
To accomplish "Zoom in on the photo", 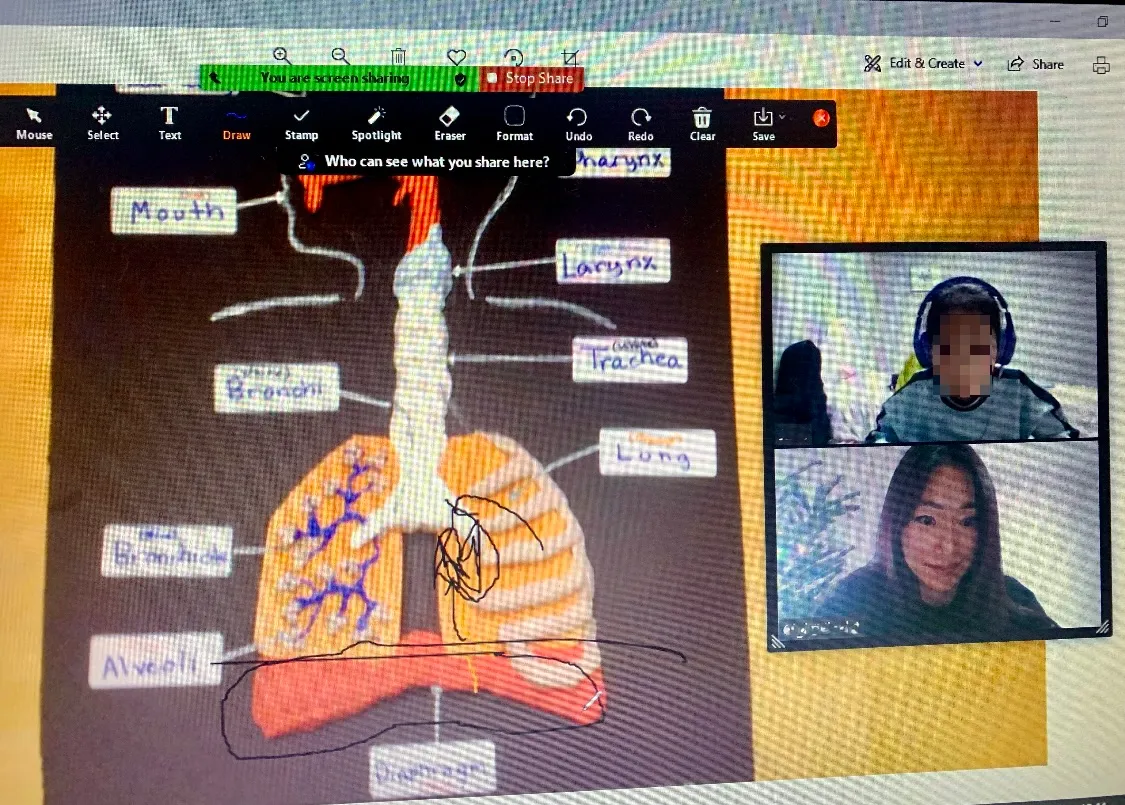I will pos(282,55).
